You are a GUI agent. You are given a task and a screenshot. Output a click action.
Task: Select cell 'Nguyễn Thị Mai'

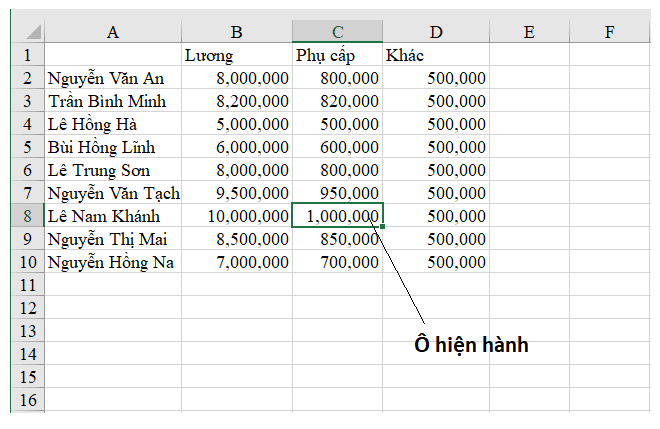[x=113, y=239]
